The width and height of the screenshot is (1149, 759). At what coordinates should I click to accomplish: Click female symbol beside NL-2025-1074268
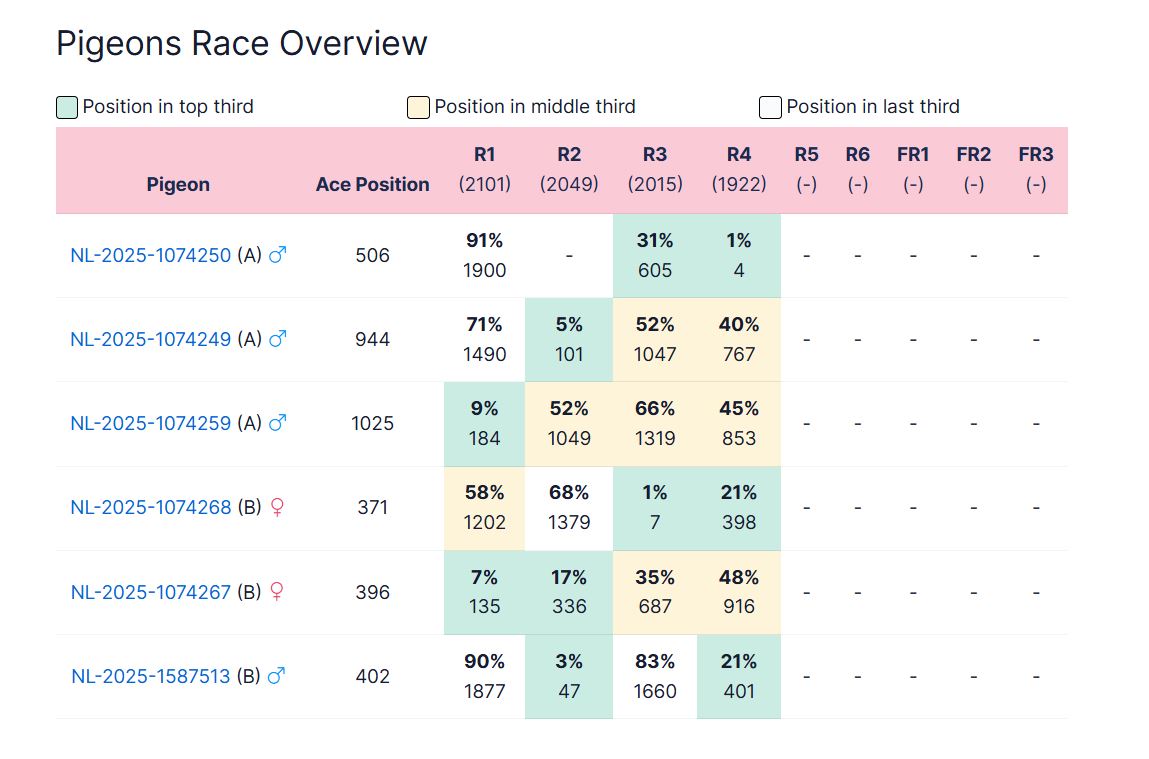(x=277, y=507)
